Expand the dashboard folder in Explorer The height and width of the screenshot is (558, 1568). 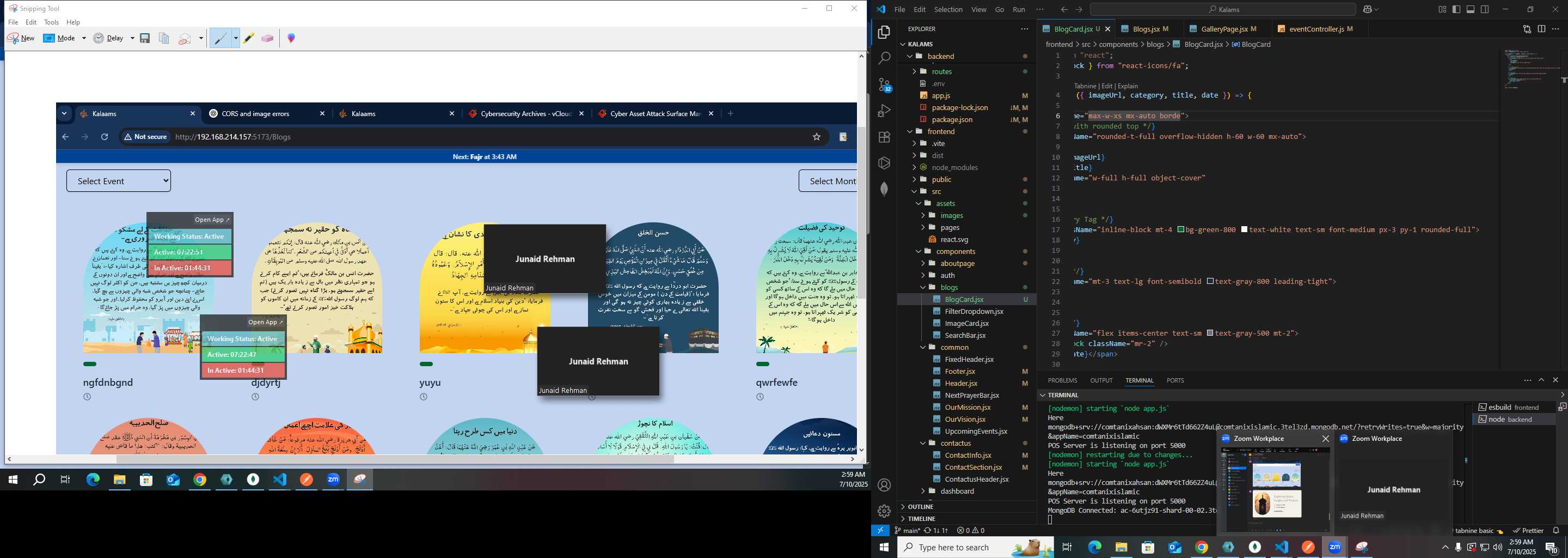pyautogui.click(x=923, y=491)
